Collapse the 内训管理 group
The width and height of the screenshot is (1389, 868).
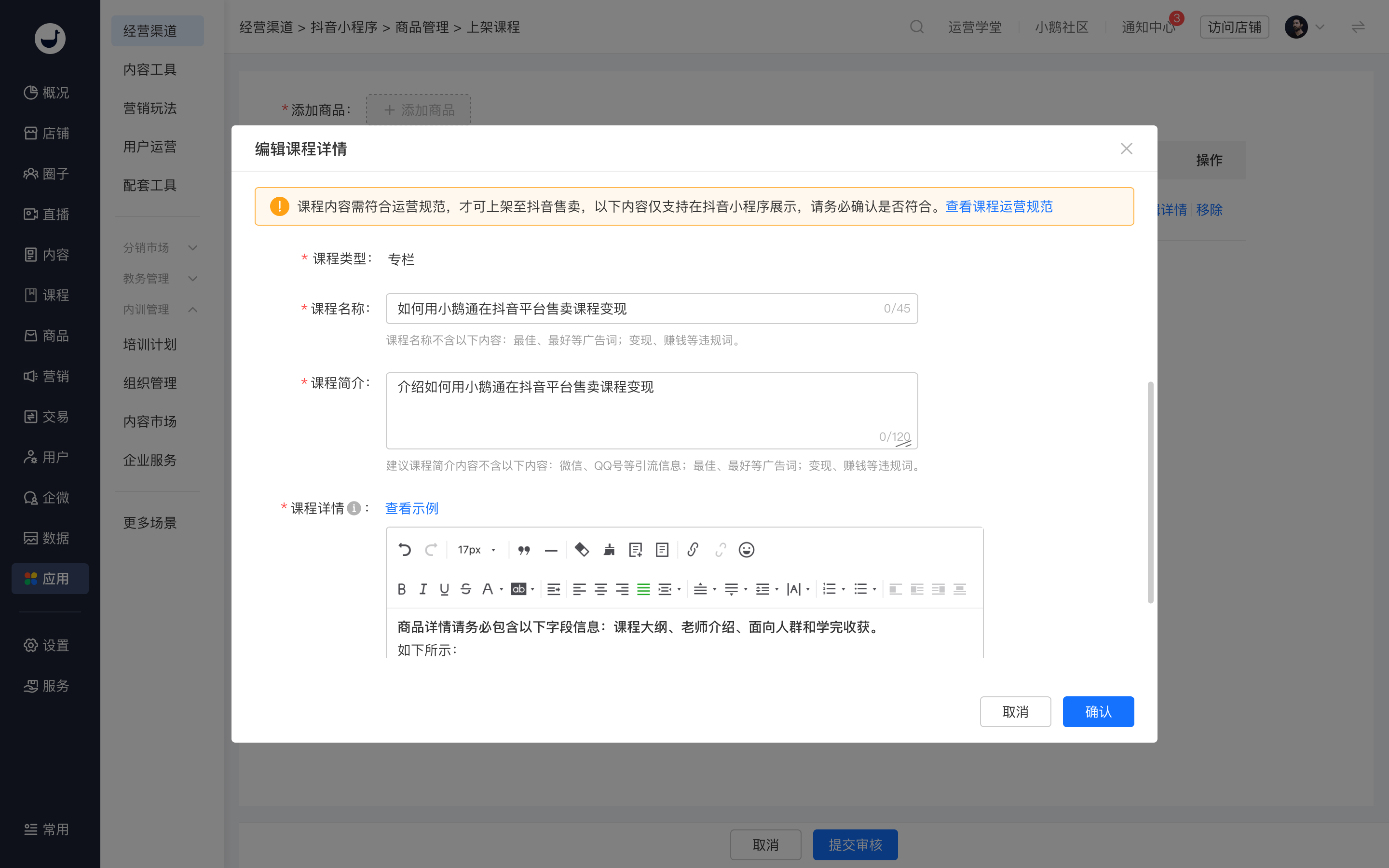160,310
